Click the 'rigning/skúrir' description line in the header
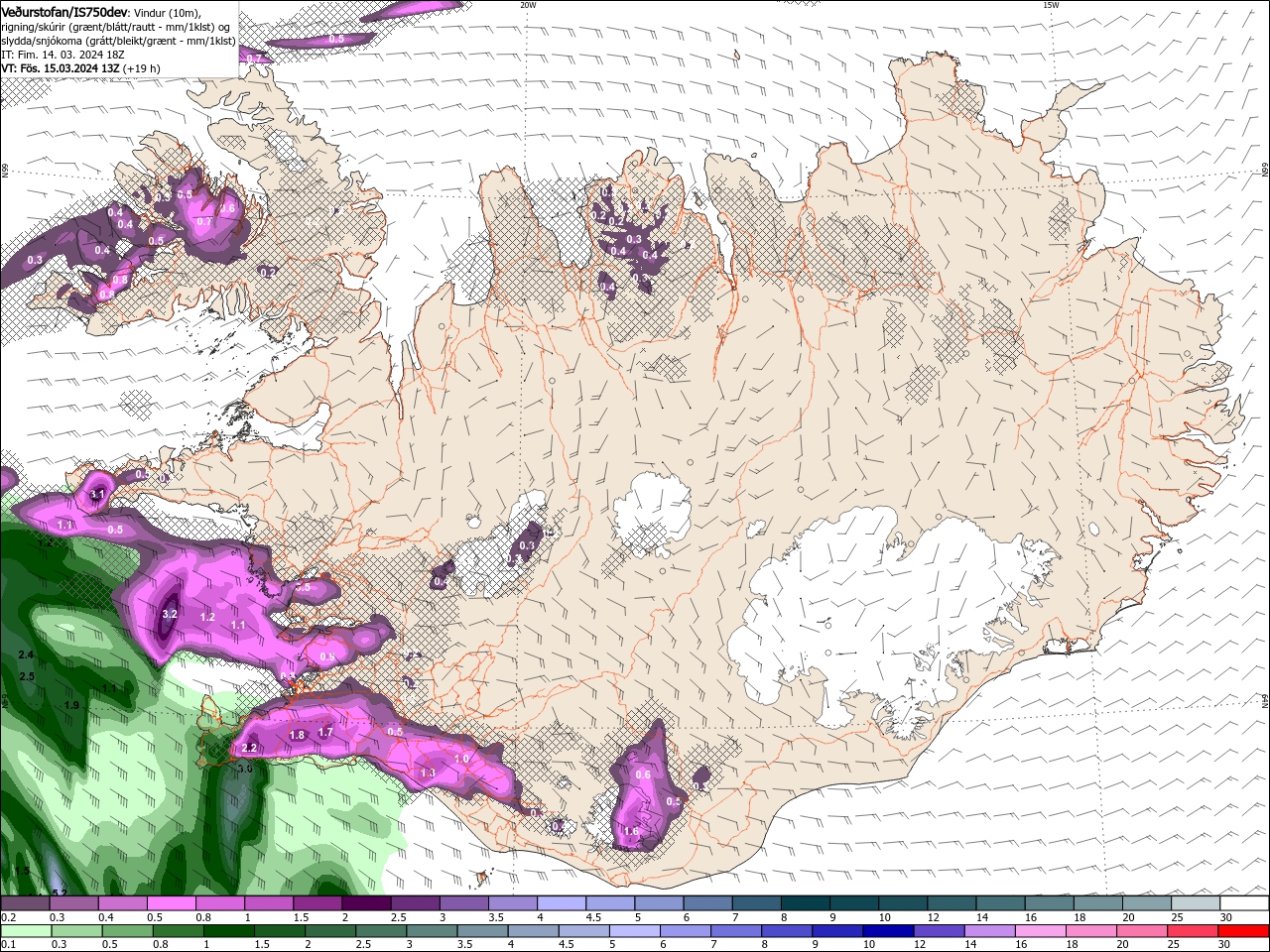Viewport: 1270px width, 952px height. pyautogui.click(x=117, y=26)
